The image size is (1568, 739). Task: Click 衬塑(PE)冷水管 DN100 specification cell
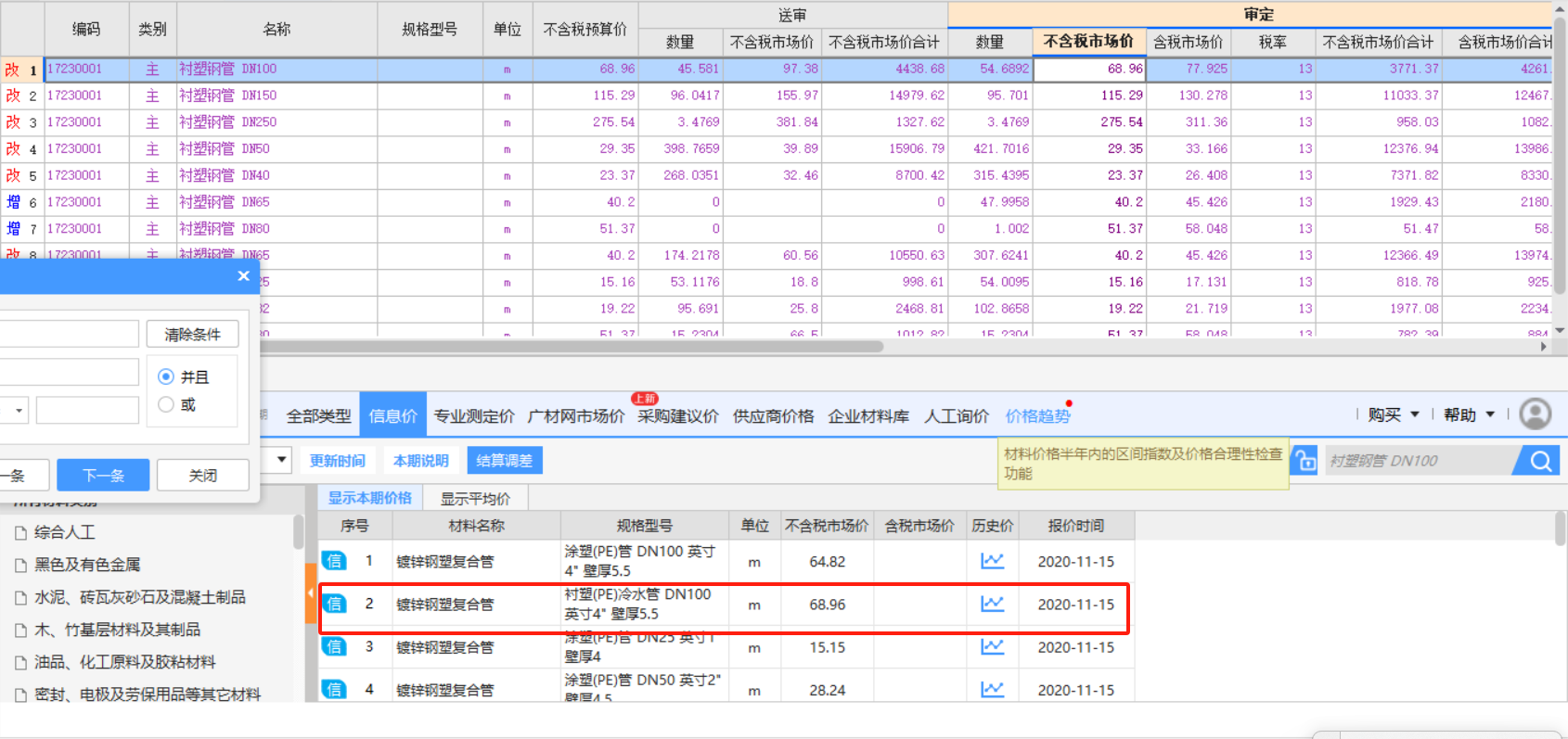click(x=644, y=604)
